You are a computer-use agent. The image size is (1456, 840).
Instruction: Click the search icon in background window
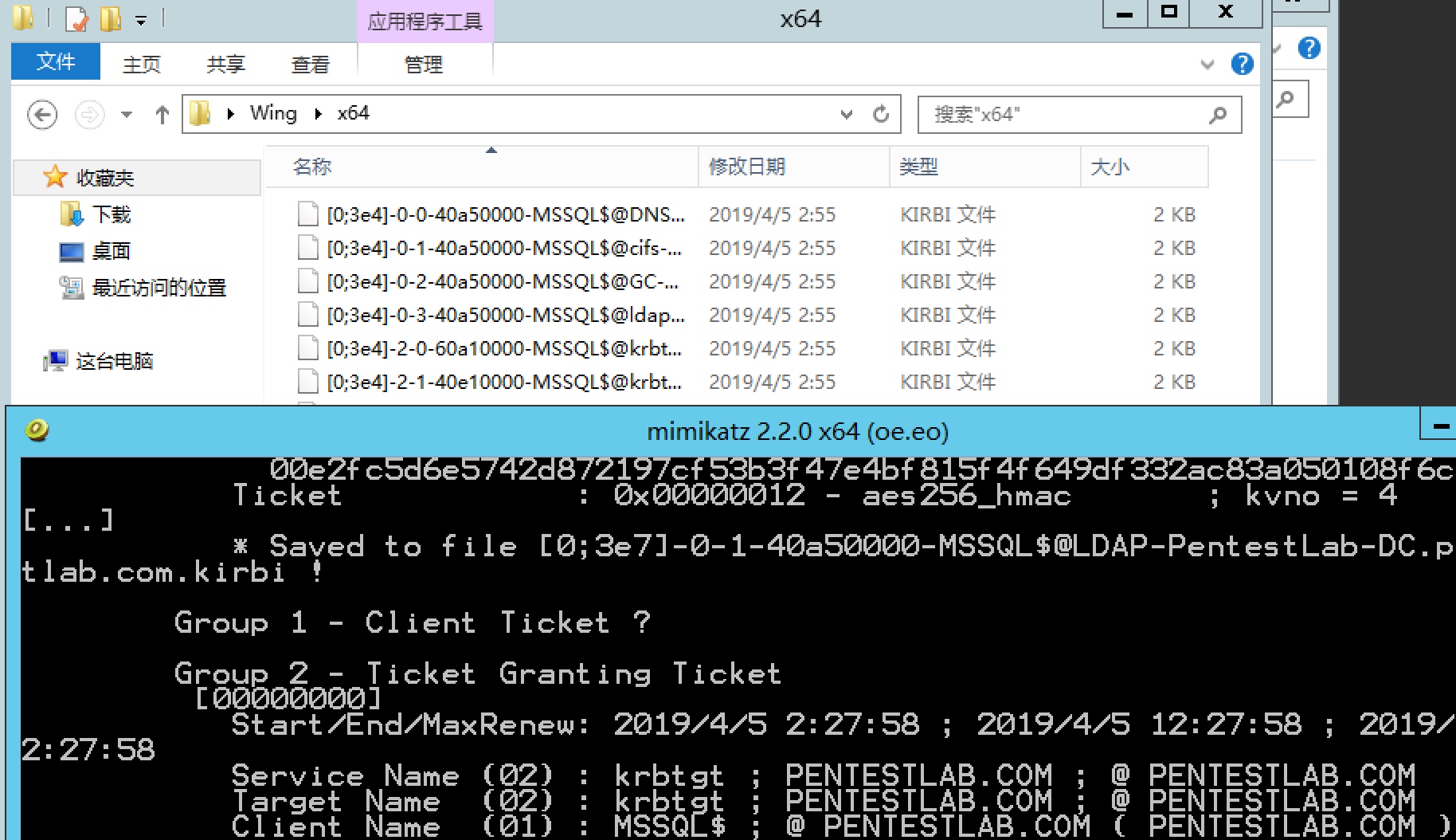click(x=1285, y=100)
